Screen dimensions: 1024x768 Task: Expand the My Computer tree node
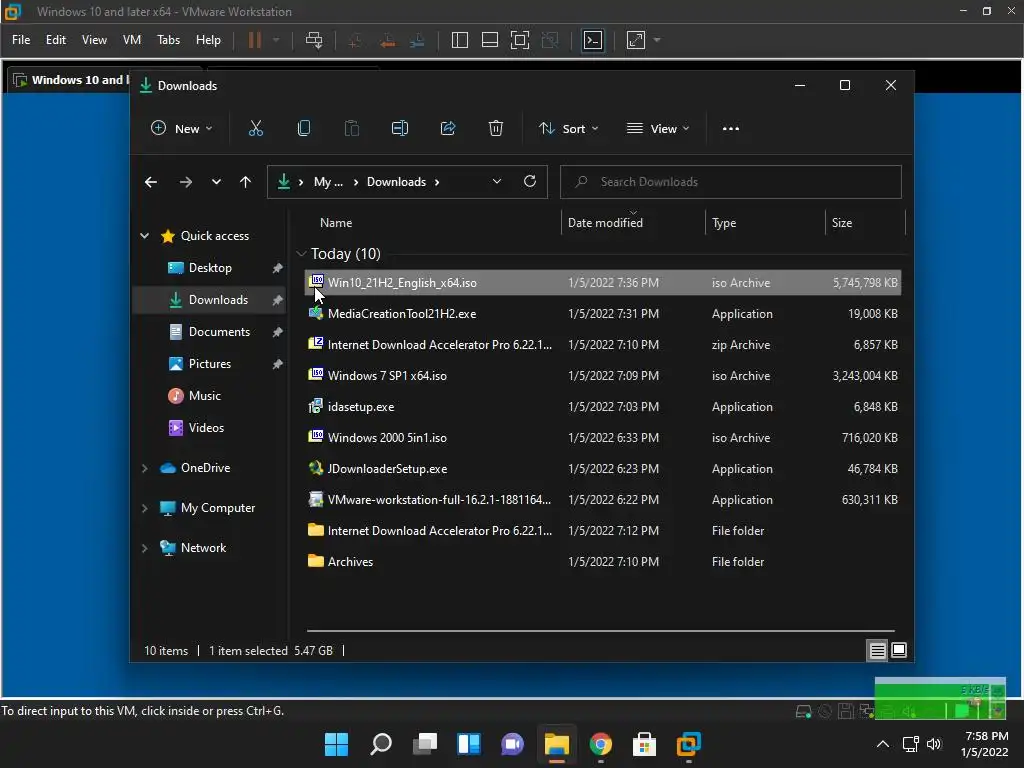(x=144, y=508)
